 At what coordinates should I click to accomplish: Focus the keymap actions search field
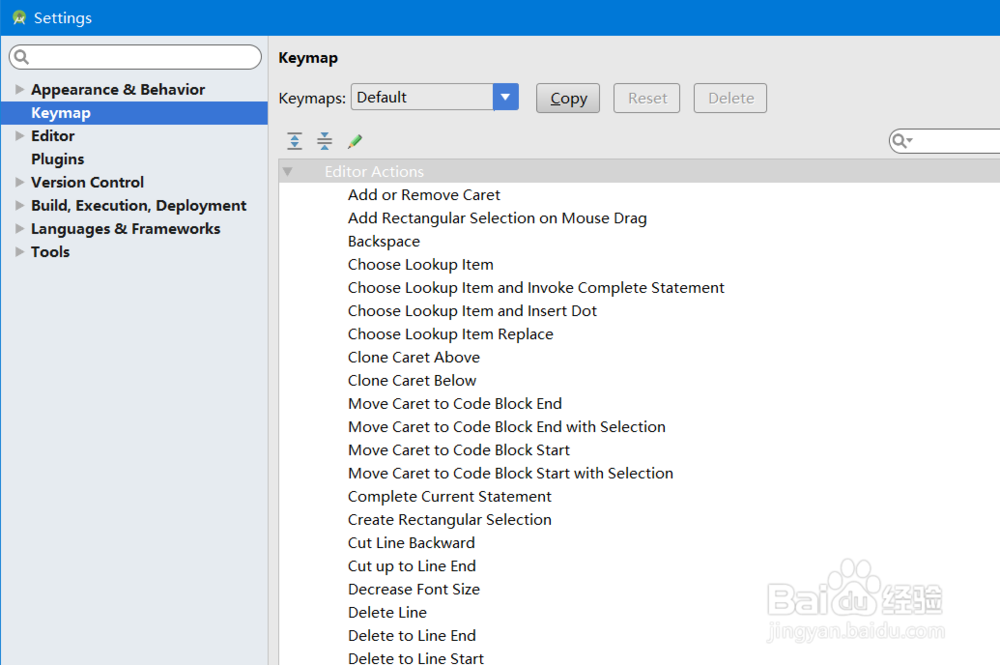[945, 141]
